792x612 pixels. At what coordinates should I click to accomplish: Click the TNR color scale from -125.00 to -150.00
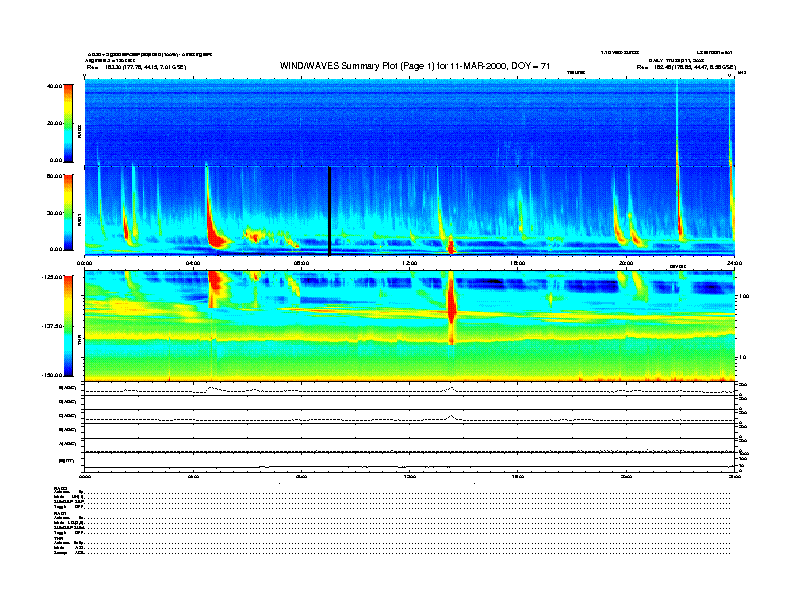68,326
